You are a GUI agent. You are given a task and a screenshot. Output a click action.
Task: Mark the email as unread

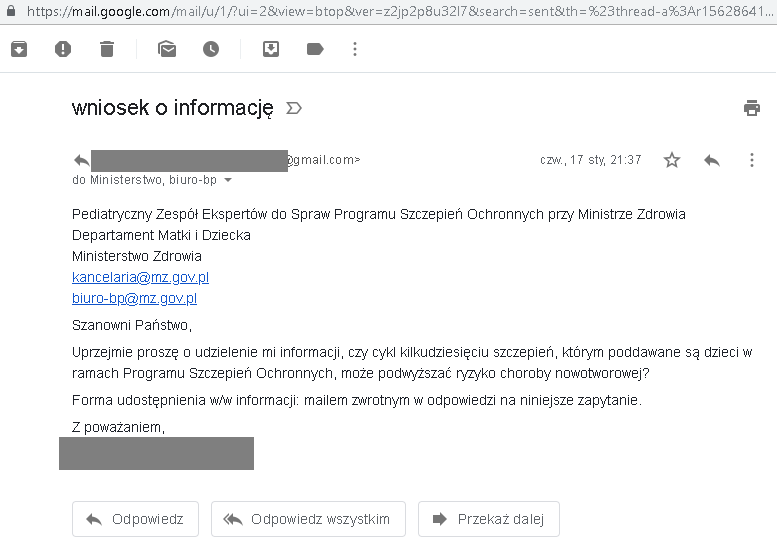[x=167, y=49]
